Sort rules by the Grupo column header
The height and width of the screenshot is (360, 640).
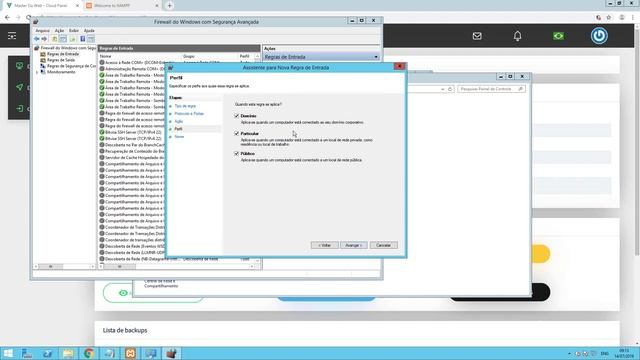tap(209, 56)
